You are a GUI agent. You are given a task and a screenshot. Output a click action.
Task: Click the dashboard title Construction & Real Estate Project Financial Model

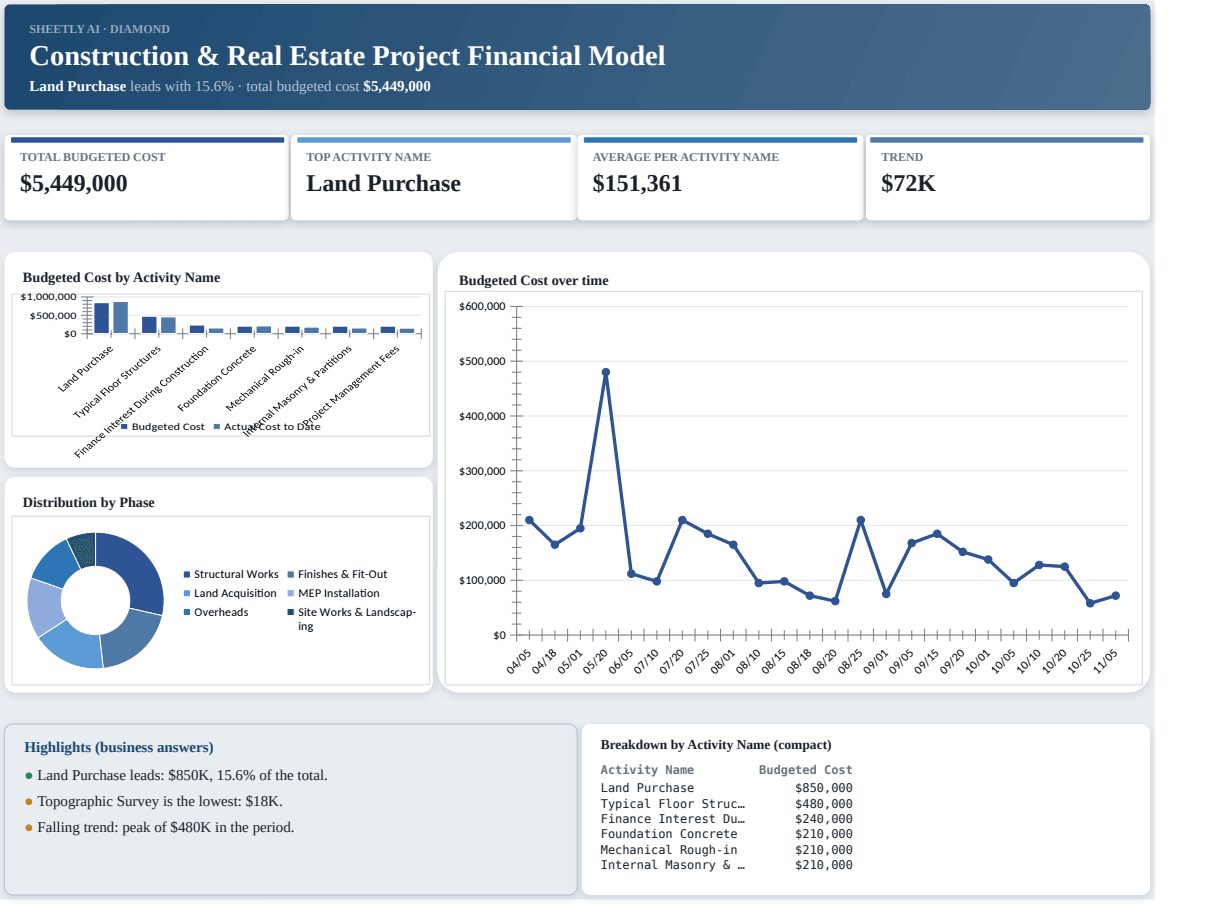347,56
